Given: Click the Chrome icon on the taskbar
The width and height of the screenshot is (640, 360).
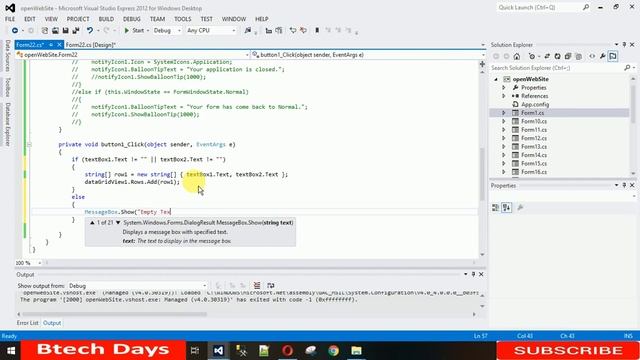Looking at the screenshot, I should click(x=333, y=350).
